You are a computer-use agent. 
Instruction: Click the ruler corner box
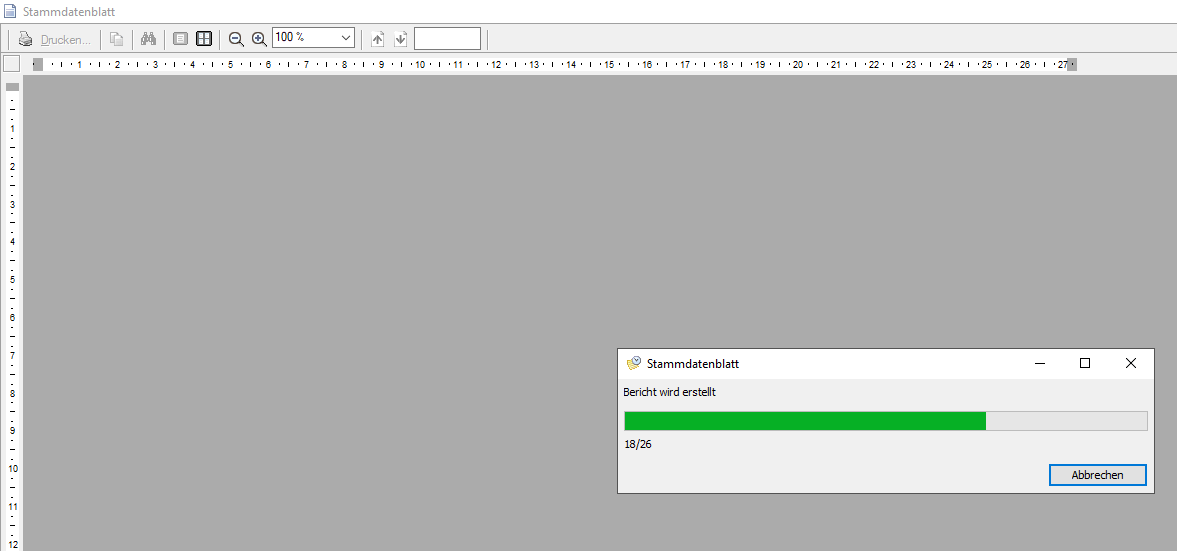point(11,64)
